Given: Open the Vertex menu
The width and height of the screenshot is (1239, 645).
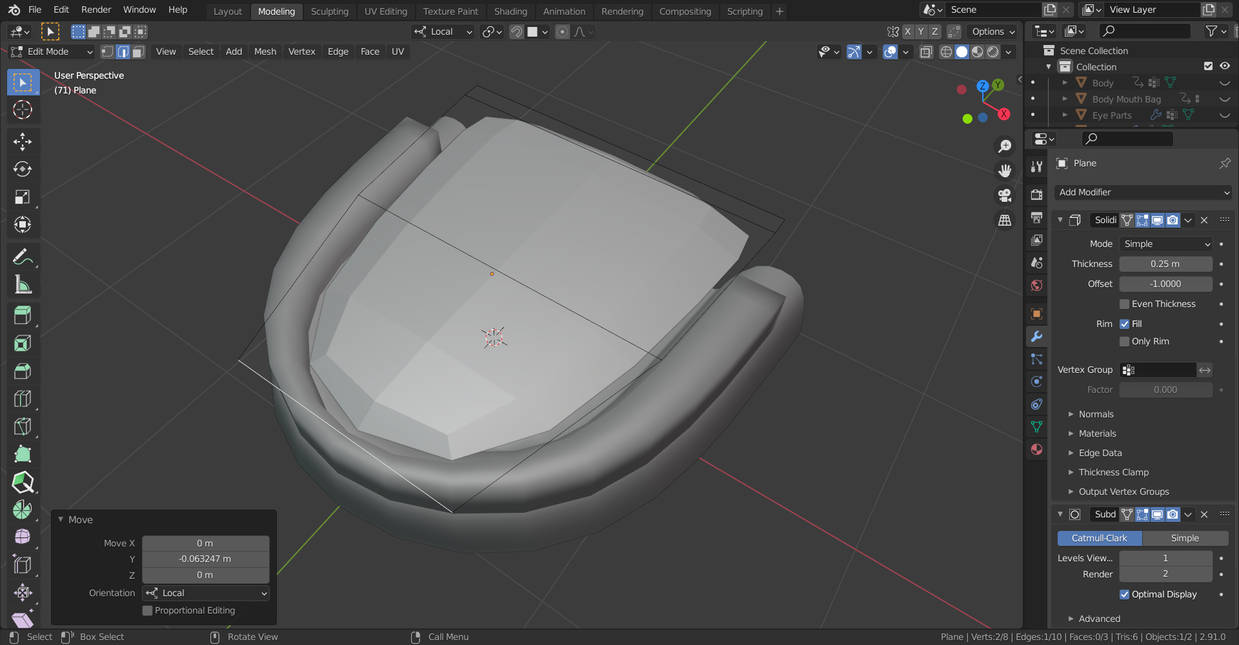Looking at the screenshot, I should [301, 51].
